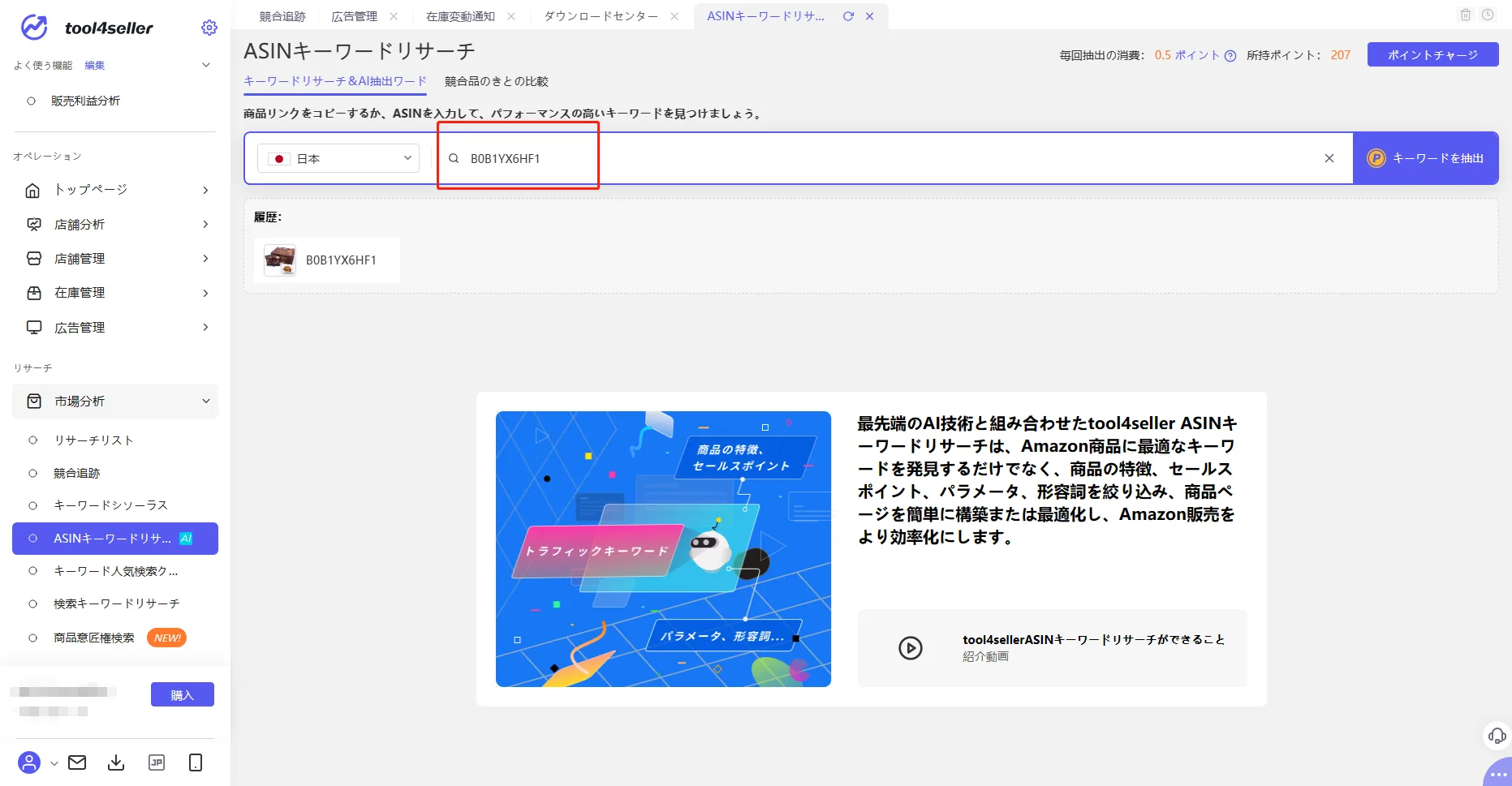Viewport: 1512px width, 786px height.
Task: Click the clock history icon at top right
Action: tap(1488, 15)
